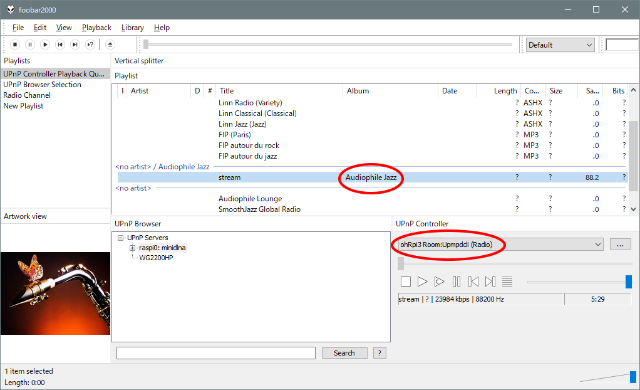Select Radio Channel playlist
Viewport: 640px width, 390px height.
[27, 95]
